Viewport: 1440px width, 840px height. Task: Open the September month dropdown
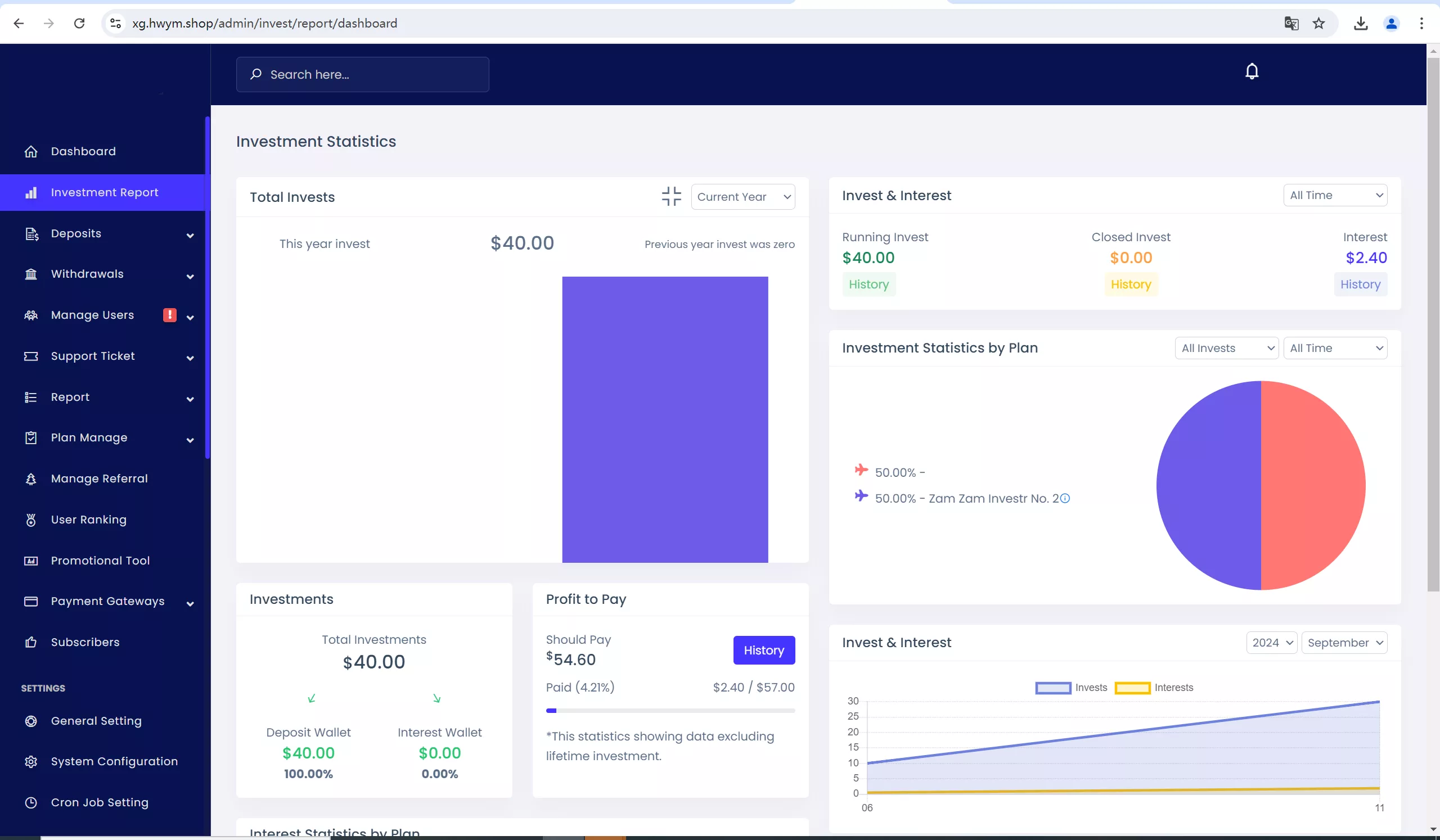pos(1343,643)
